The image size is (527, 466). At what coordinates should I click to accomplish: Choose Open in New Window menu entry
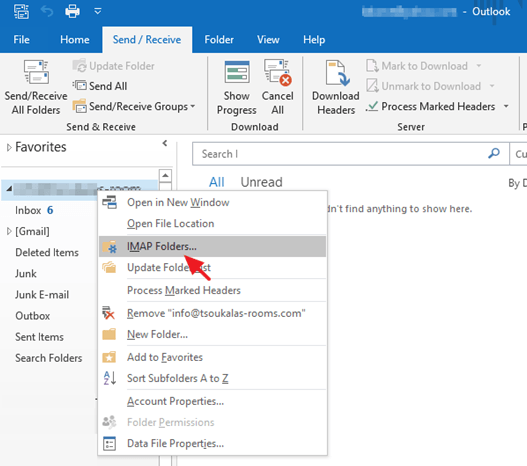(x=212, y=202)
